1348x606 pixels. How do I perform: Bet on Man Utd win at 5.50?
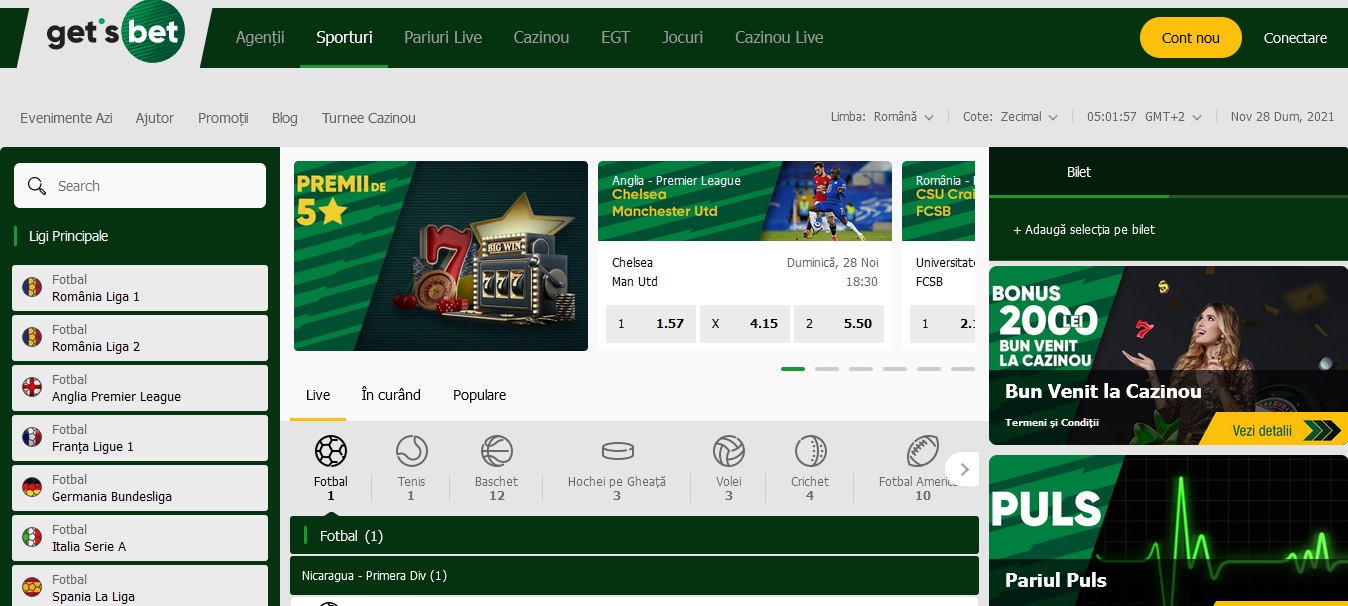pyautogui.click(x=839, y=324)
